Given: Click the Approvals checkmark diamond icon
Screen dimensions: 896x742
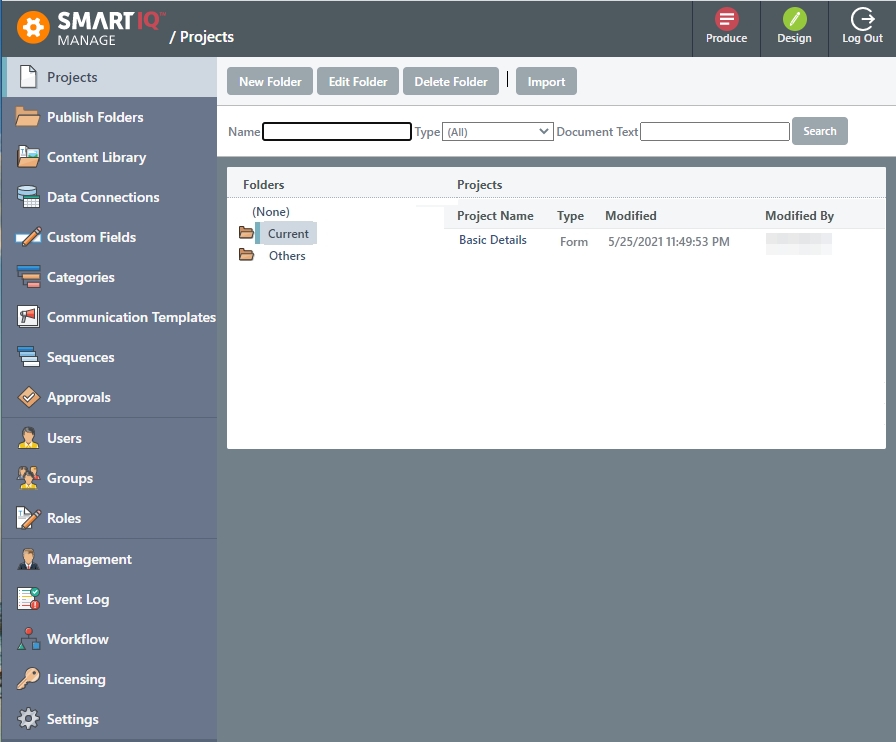Looking at the screenshot, I should (28, 397).
